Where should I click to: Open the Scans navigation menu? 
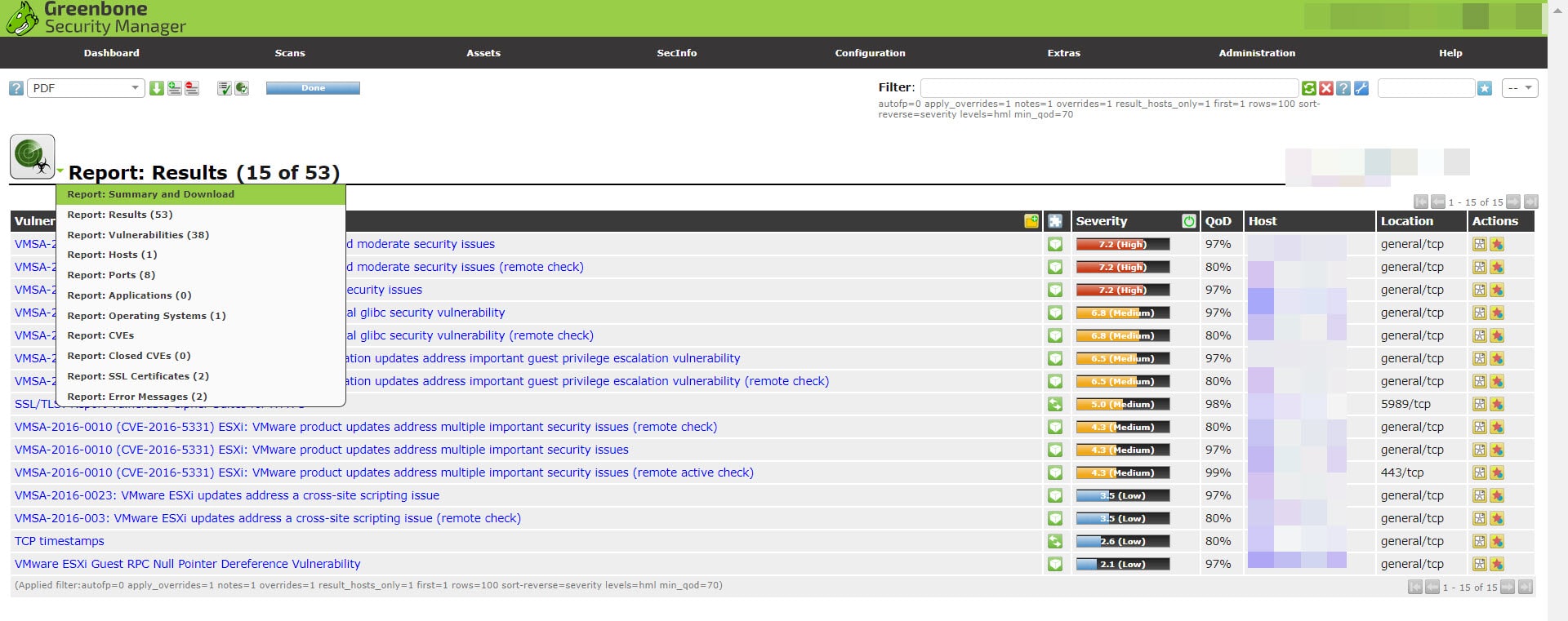pos(290,53)
